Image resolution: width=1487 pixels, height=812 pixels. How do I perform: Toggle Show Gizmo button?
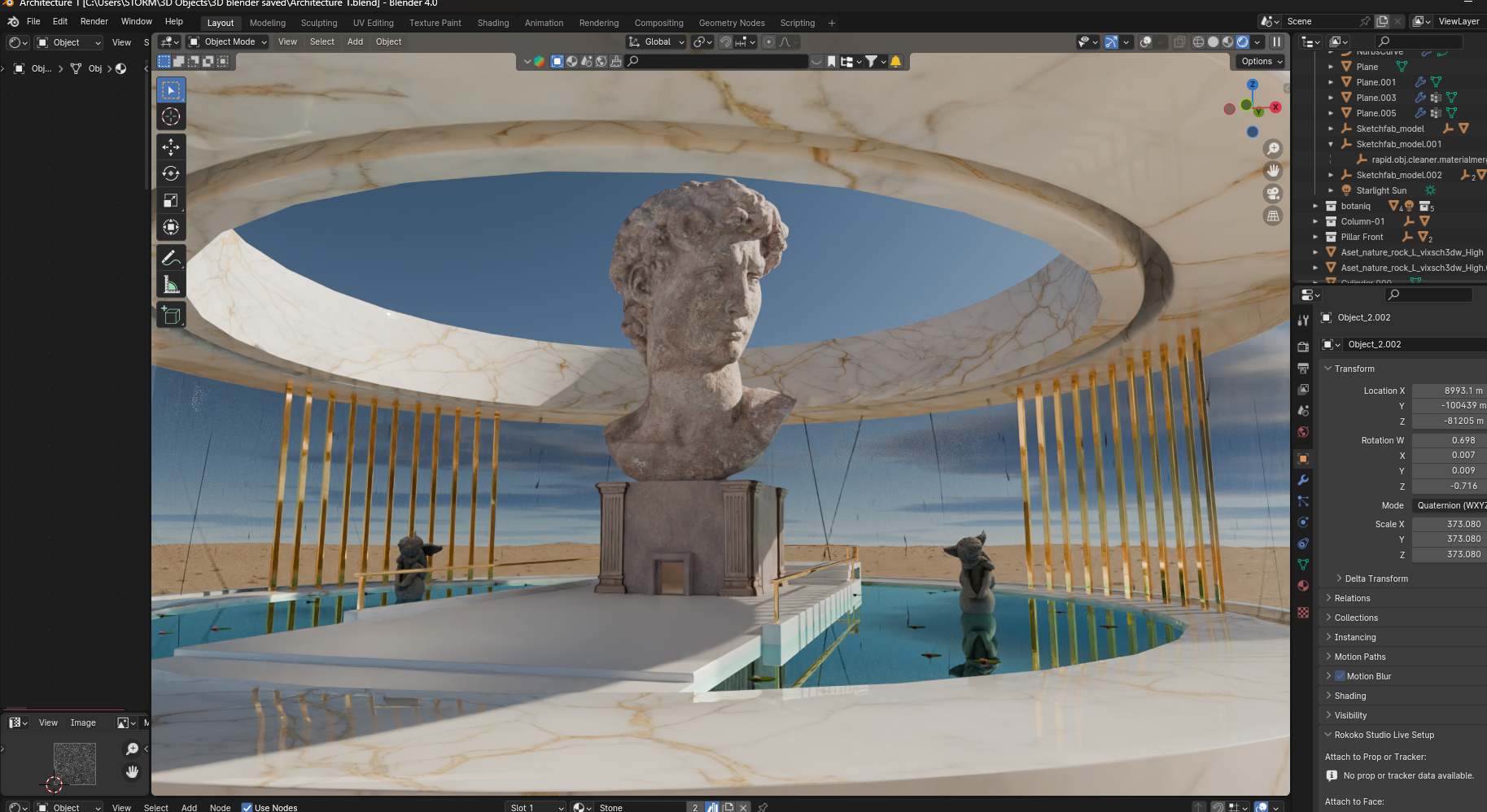1111,41
